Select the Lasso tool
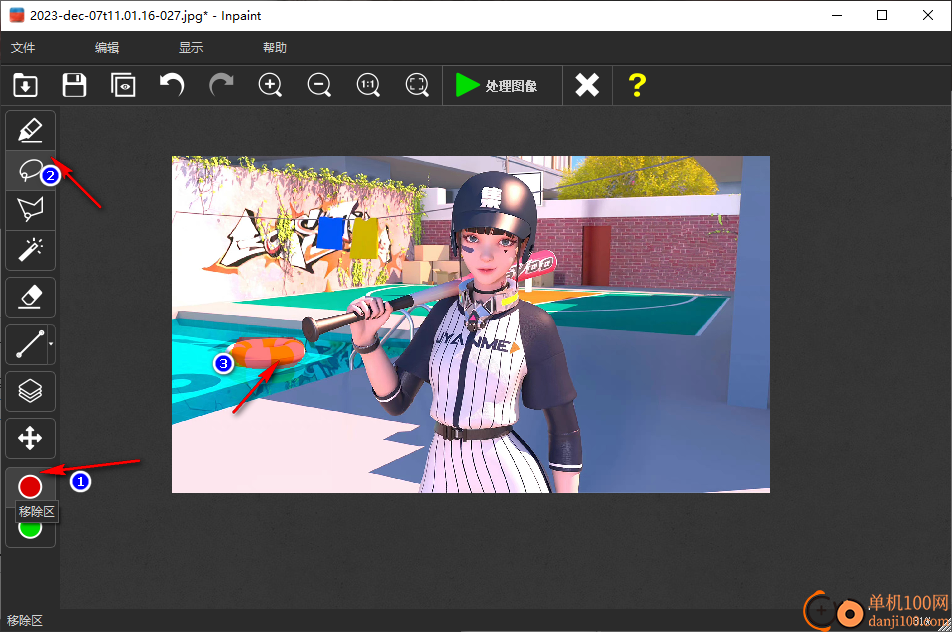Viewport: 952px width, 632px height. 30,171
